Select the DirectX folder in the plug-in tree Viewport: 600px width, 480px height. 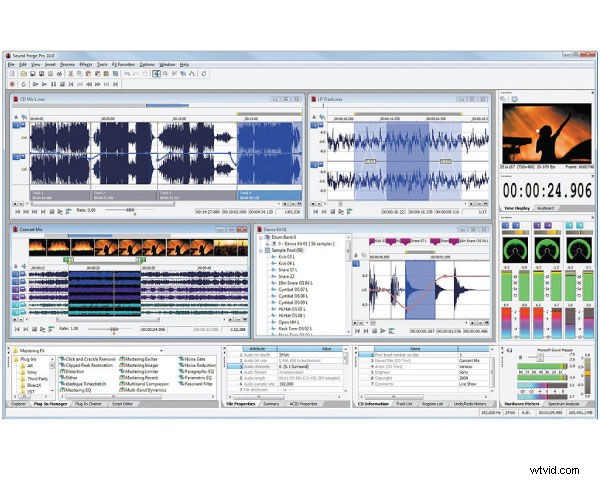point(30,385)
